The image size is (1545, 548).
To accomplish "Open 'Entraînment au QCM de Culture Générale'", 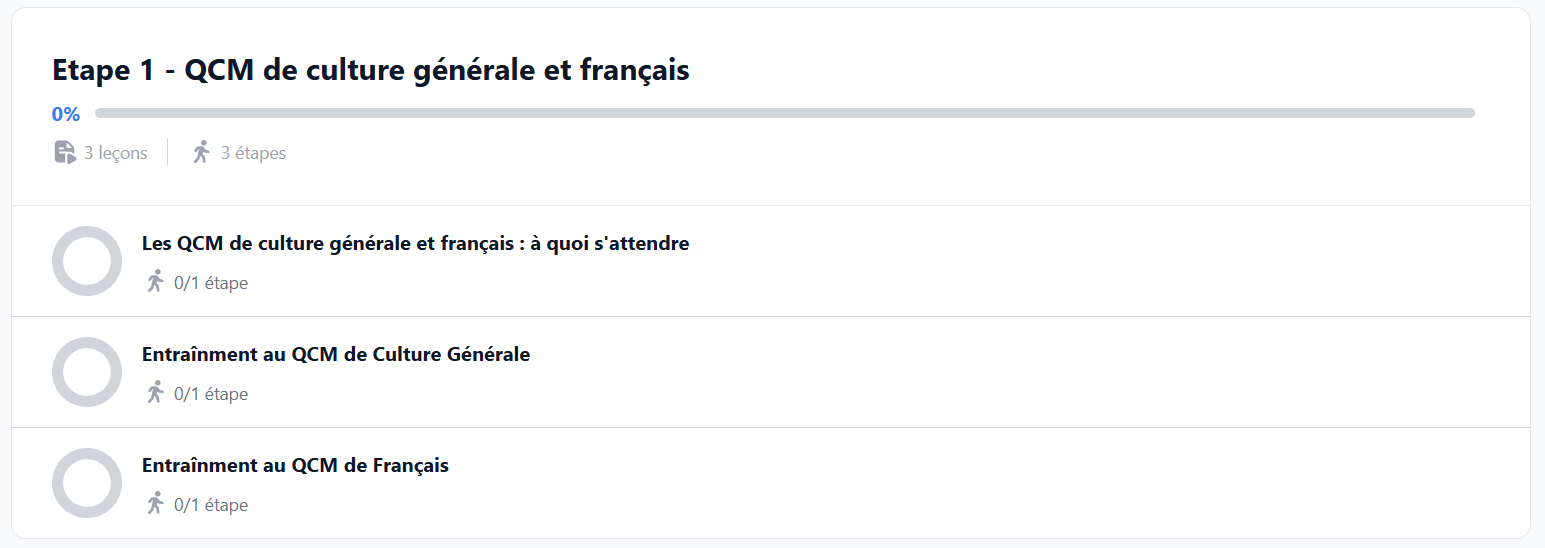I will pyautogui.click(x=336, y=354).
